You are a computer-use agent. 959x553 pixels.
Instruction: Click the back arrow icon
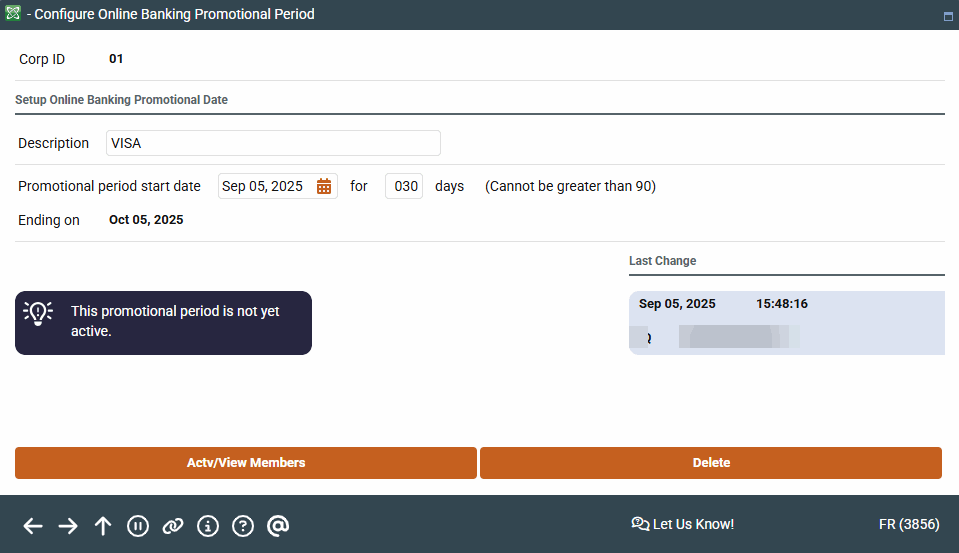tap(33, 526)
